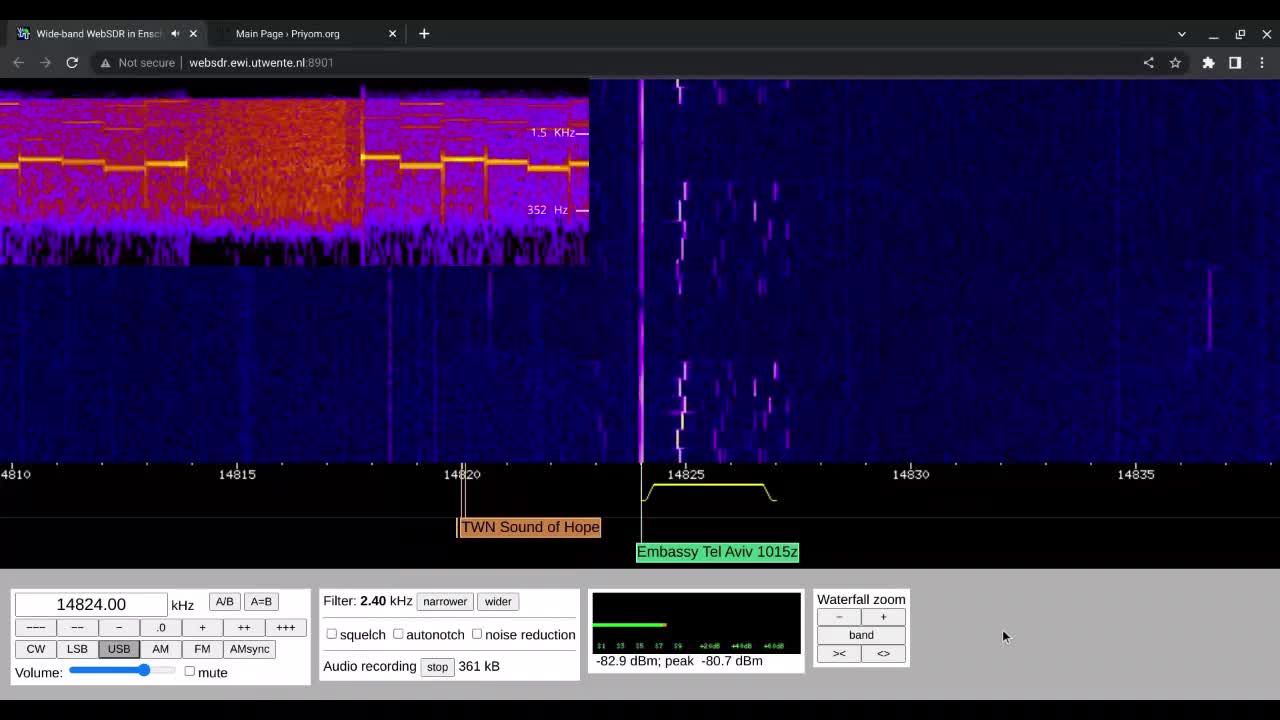Click the 14815 mark on the frequency scale

coord(237,474)
